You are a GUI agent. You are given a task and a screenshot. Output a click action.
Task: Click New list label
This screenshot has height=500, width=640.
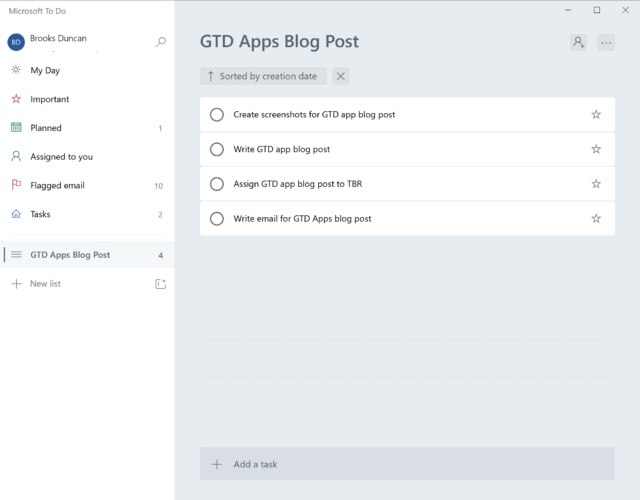[45, 284]
